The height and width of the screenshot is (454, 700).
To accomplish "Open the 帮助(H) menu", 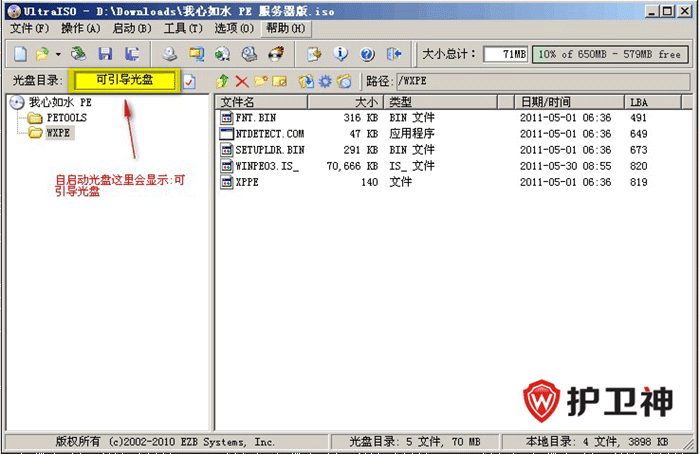I will point(286,29).
